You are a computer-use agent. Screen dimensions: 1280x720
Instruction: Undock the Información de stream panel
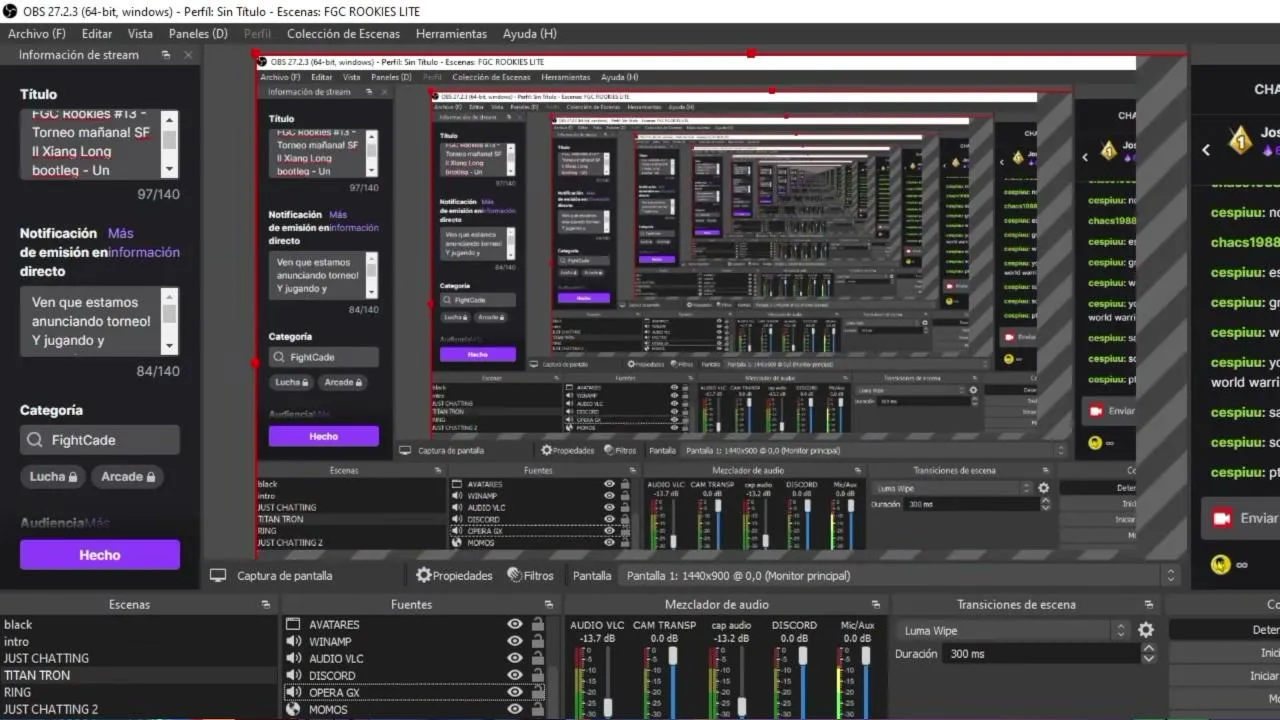coord(166,55)
